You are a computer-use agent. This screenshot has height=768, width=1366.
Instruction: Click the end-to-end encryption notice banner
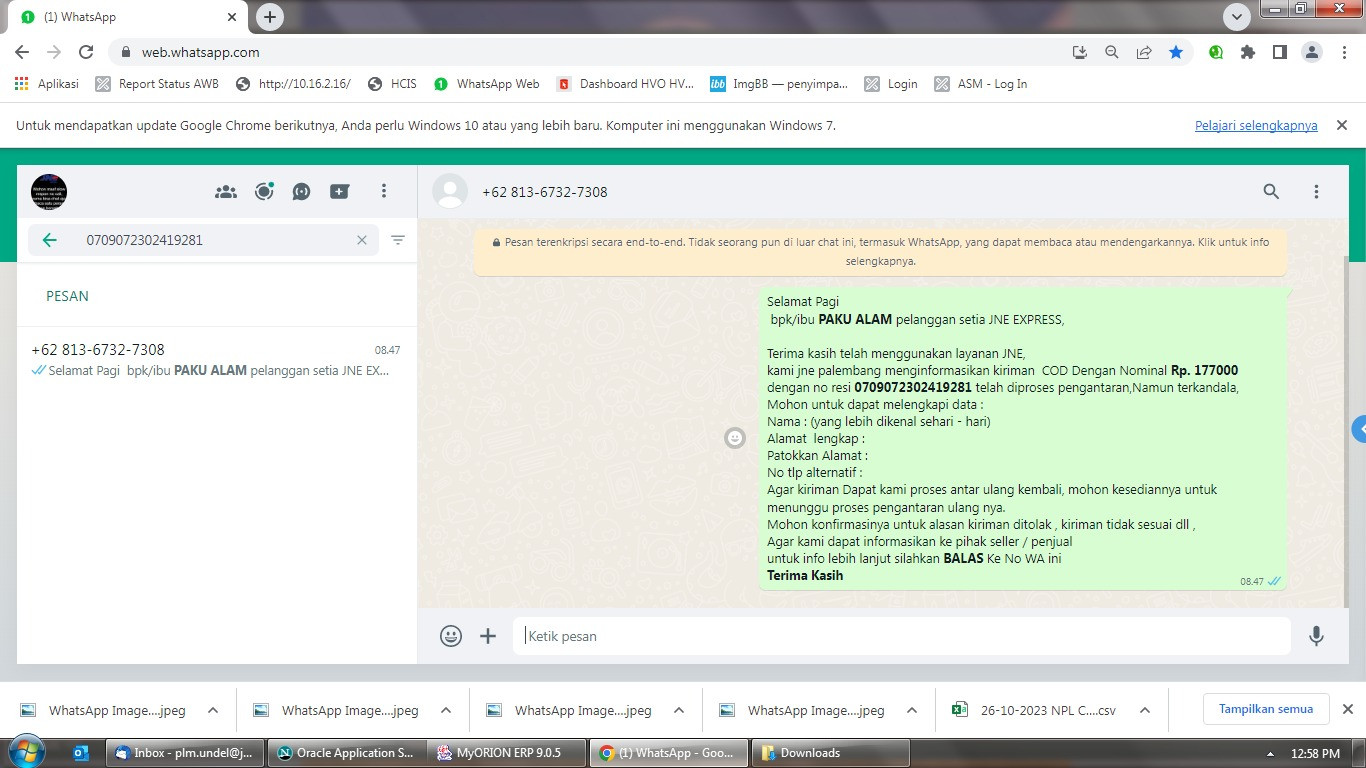coord(881,251)
